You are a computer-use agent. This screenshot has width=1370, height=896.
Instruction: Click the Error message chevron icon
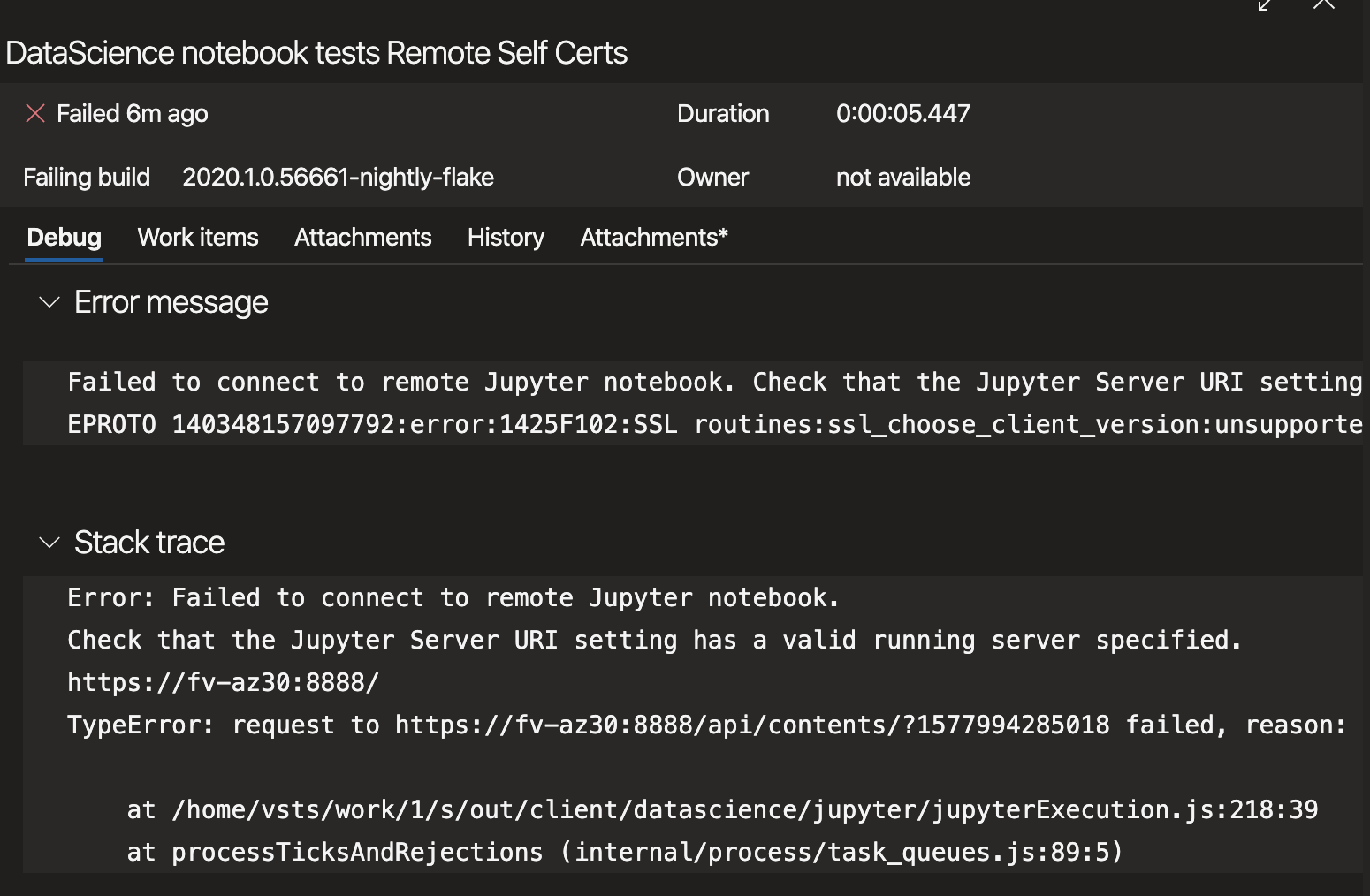(x=49, y=303)
